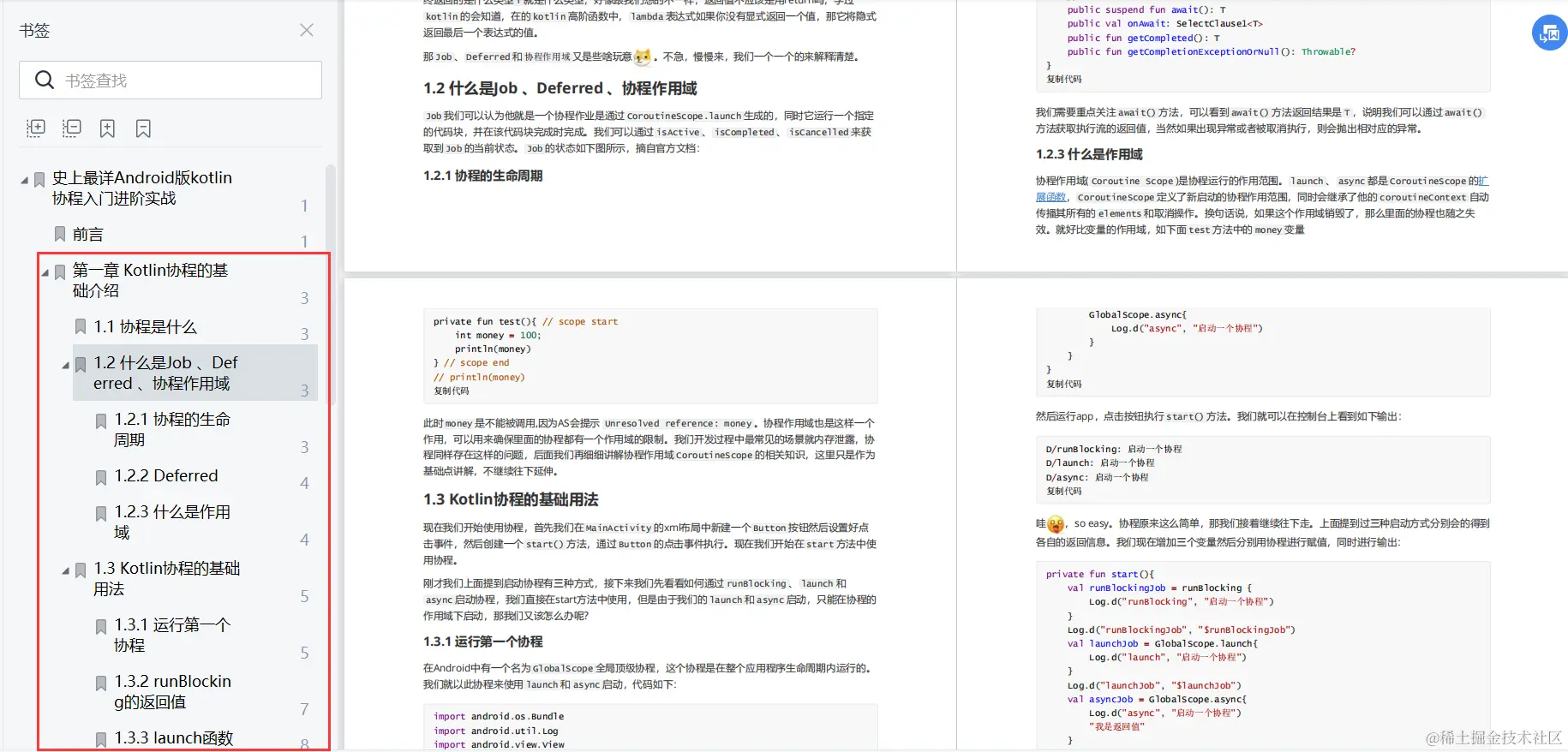This screenshot has height=752, width=1568.
Task: Click bookmark icon beside 前言
Action: click(x=60, y=234)
